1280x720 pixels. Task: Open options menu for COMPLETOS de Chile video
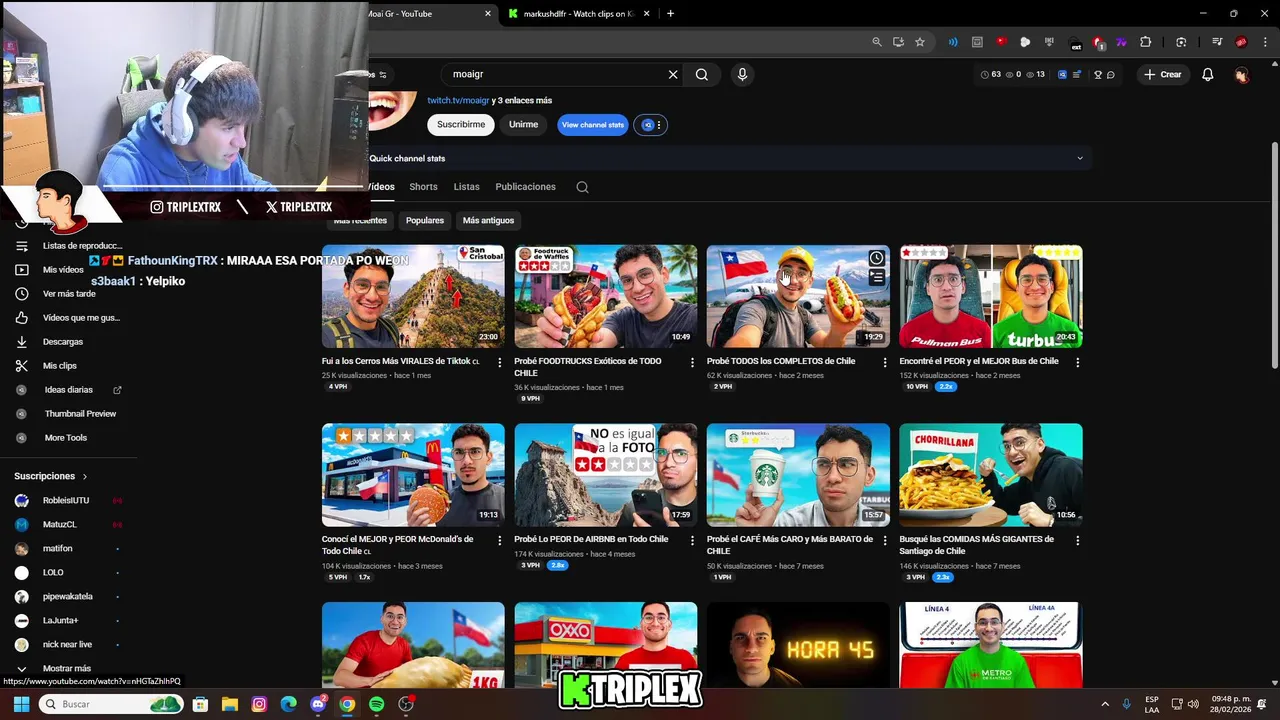click(884, 362)
